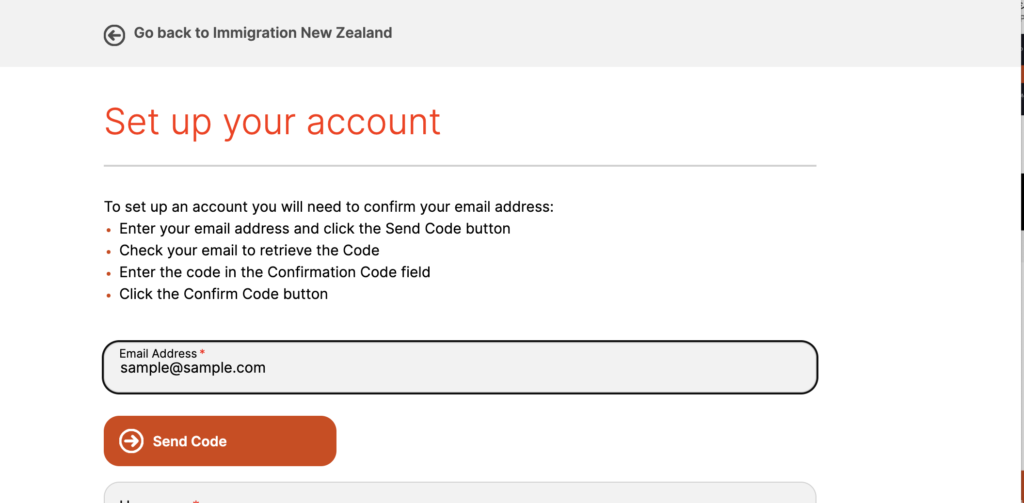This screenshot has height=503, width=1024.
Task: Click the "Set up your account" heading
Action: [x=272, y=121]
